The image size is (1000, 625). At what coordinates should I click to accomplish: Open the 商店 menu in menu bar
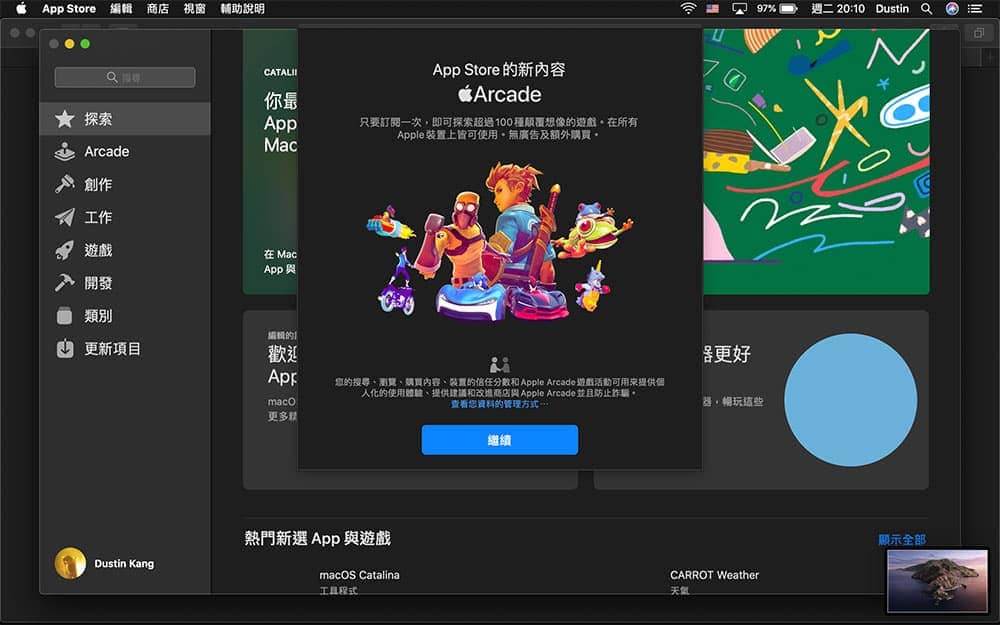pyautogui.click(x=158, y=8)
